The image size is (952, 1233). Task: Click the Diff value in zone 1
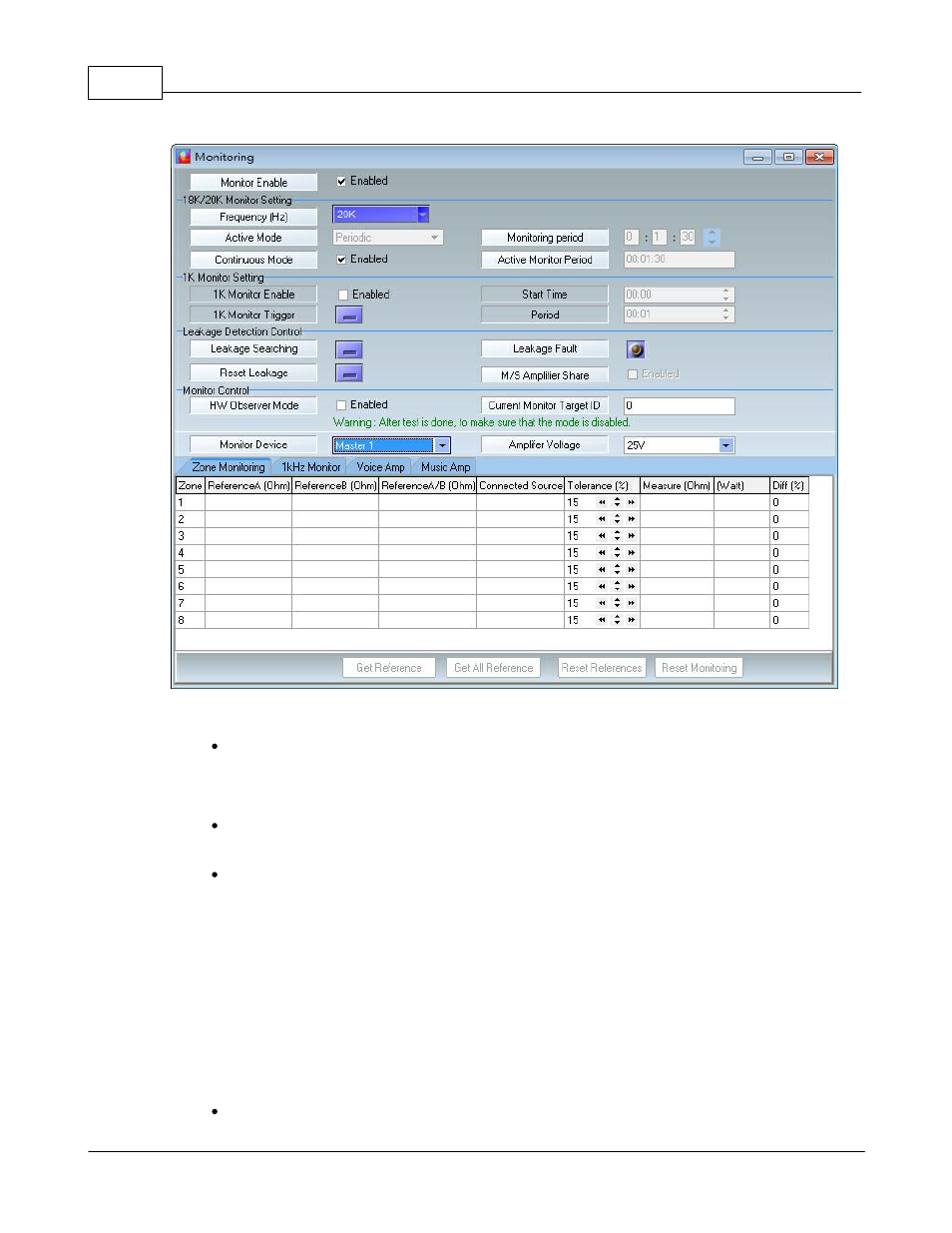[x=788, y=502]
